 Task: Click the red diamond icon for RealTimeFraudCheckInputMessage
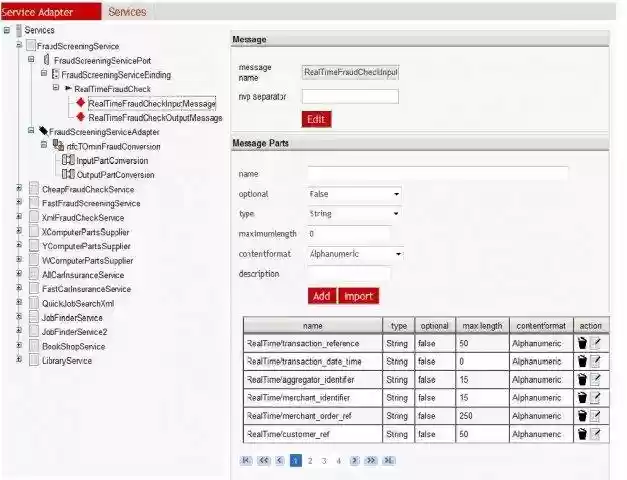(81, 103)
